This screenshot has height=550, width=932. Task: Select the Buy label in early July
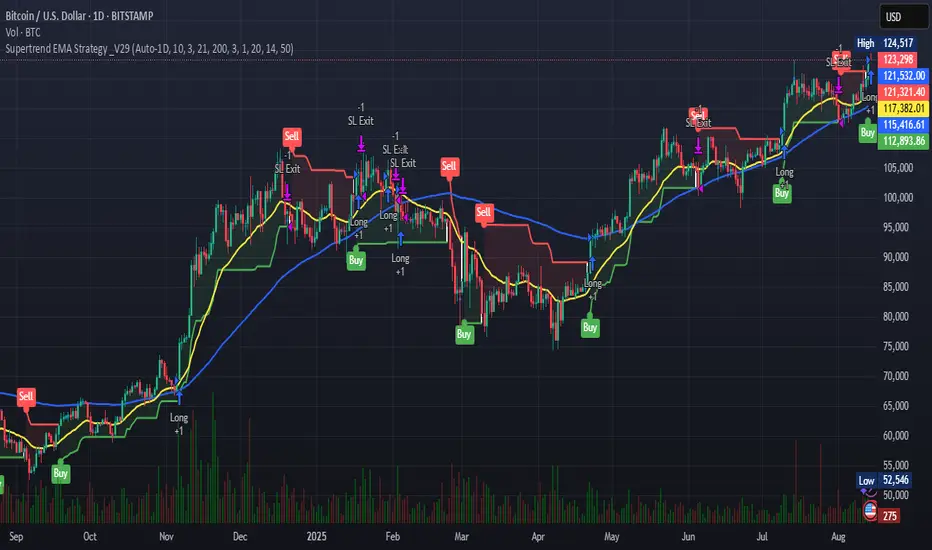pos(782,193)
